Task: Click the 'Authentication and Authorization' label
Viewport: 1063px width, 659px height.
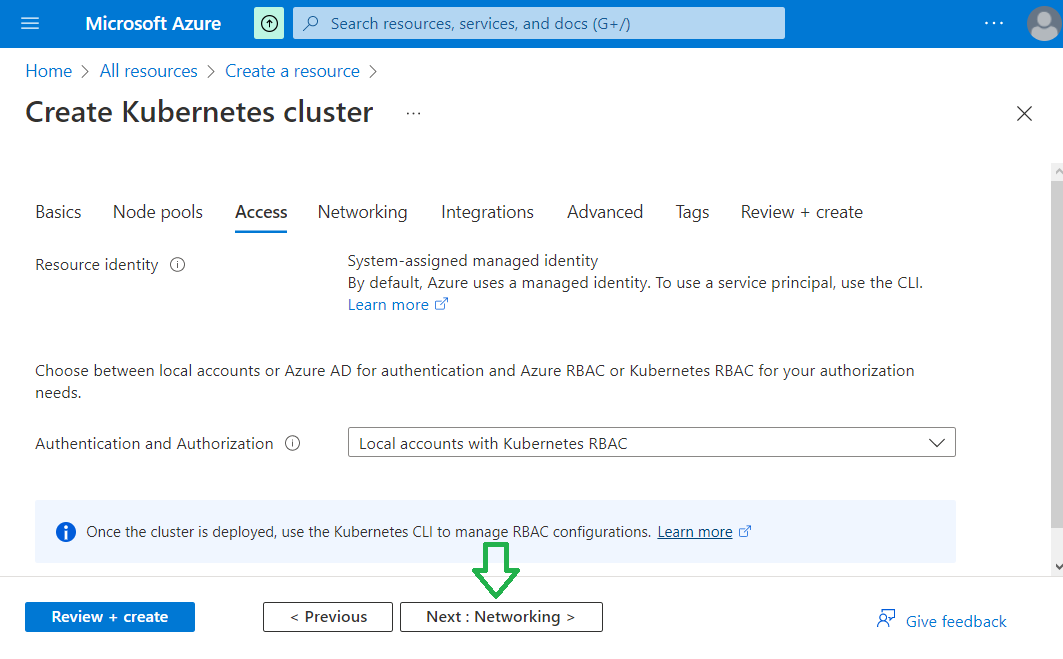Action: [x=155, y=443]
